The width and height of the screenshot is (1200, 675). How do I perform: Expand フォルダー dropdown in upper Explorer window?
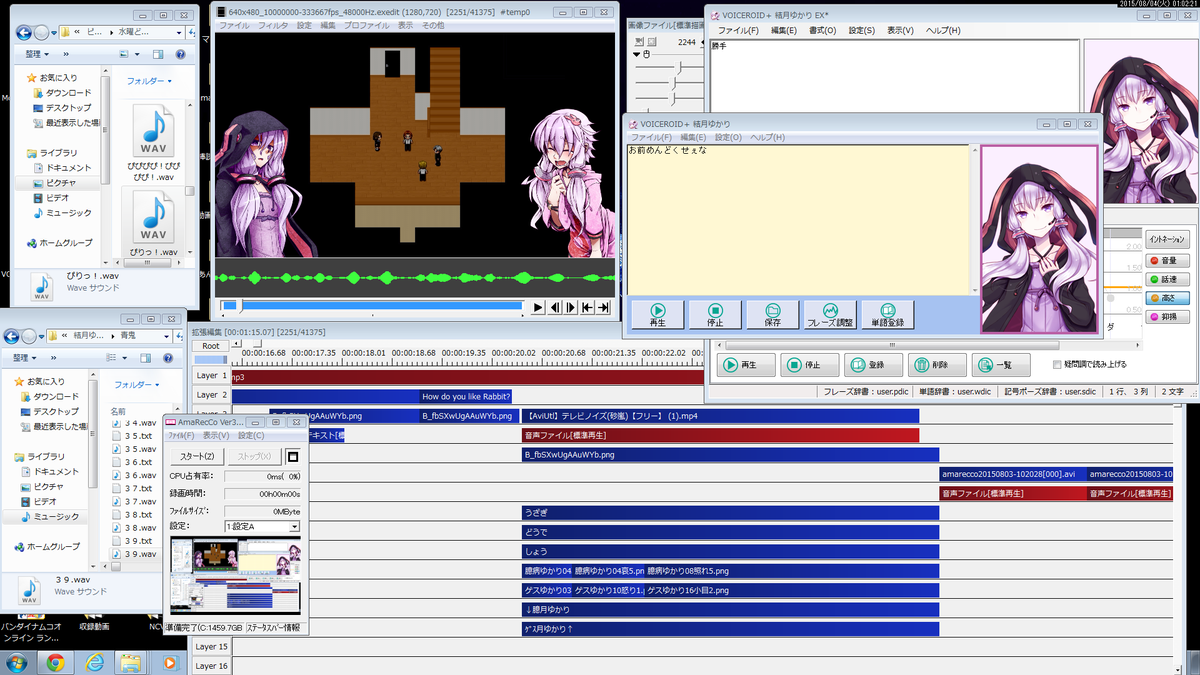coord(148,81)
